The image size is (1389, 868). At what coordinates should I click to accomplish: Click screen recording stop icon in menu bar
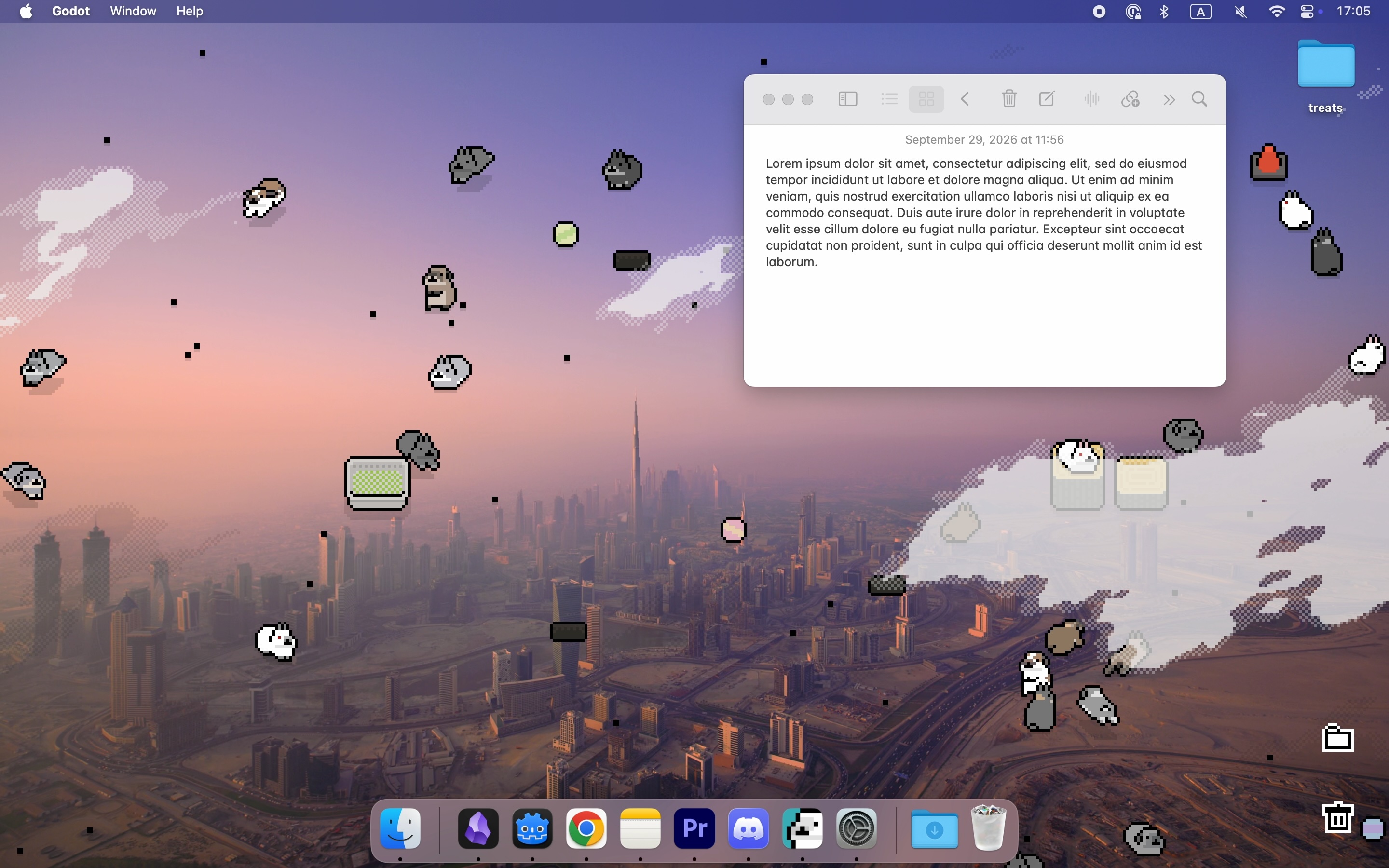click(1099, 12)
